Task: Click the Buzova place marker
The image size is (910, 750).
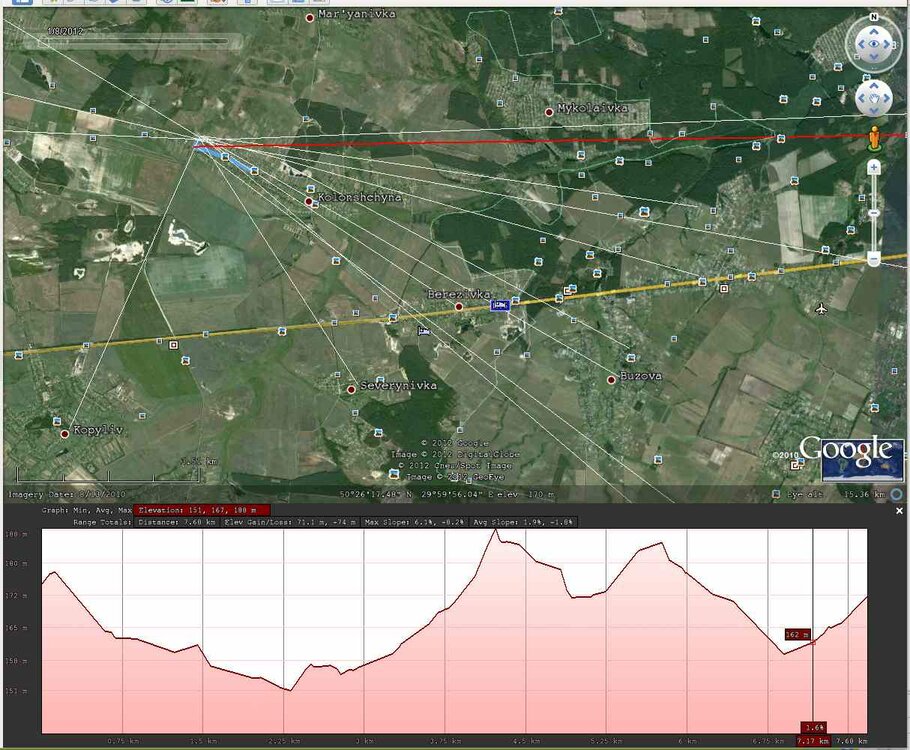Action: (x=611, y=380)
